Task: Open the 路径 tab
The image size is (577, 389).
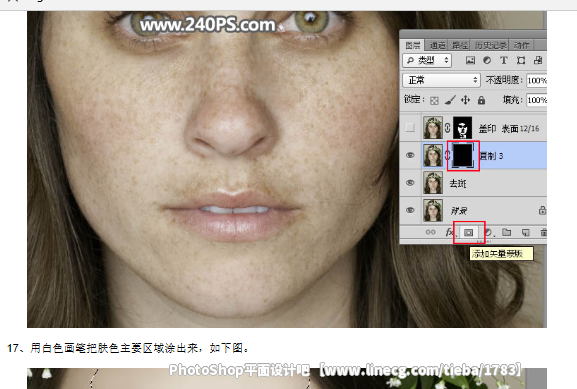Action: (x=460, y=45)
